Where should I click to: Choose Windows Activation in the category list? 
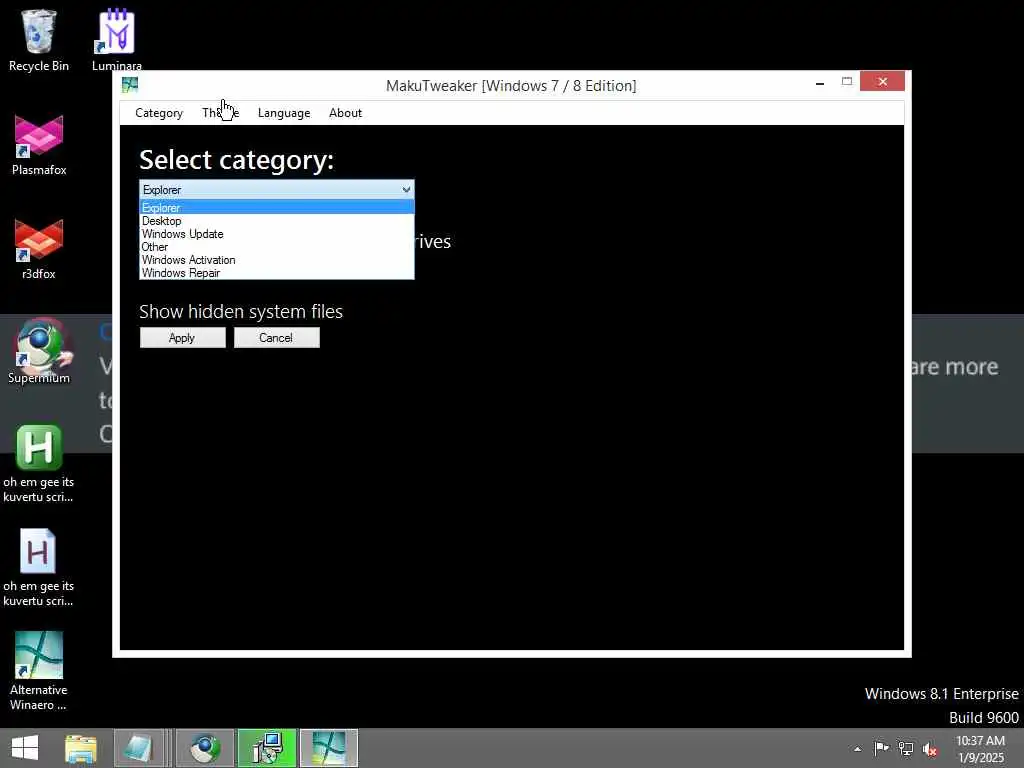[x=277, y=260]
